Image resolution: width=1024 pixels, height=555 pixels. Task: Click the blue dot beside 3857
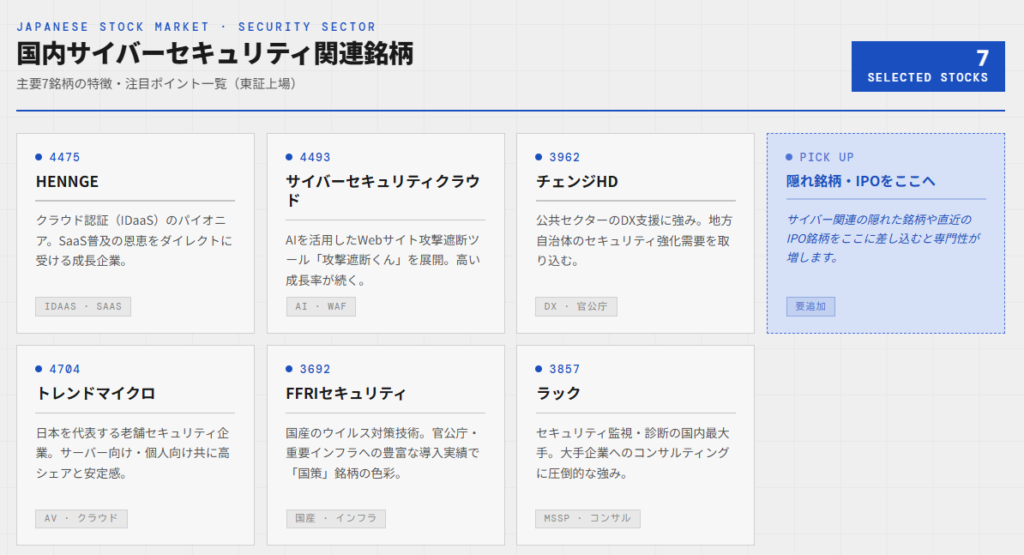(539, 368)
